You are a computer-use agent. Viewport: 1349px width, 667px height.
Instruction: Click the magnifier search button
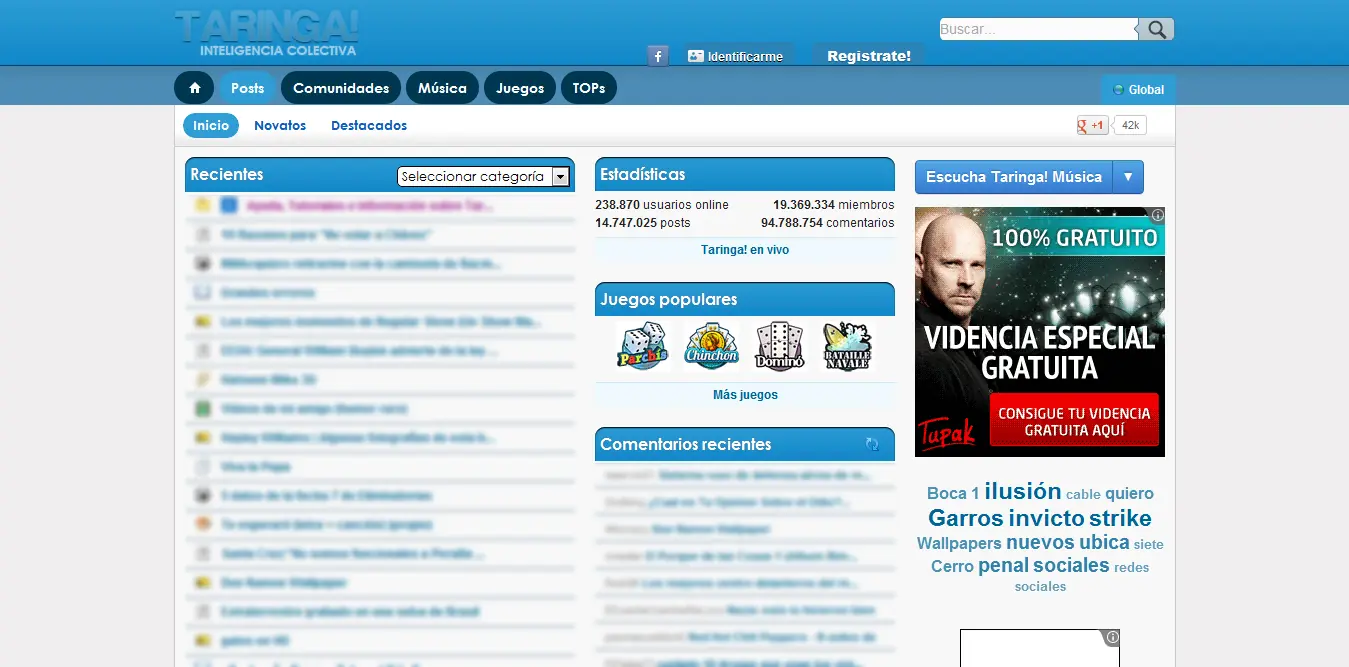(x=1157, y=29)
